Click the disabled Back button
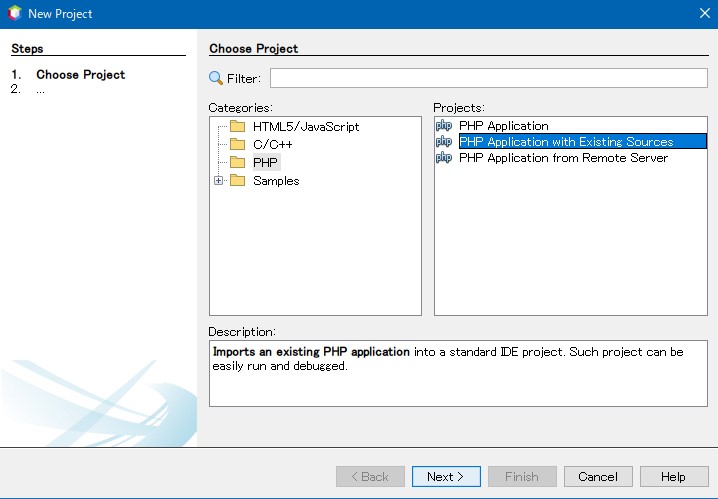 pyautogui.click(x=370, y=477)
